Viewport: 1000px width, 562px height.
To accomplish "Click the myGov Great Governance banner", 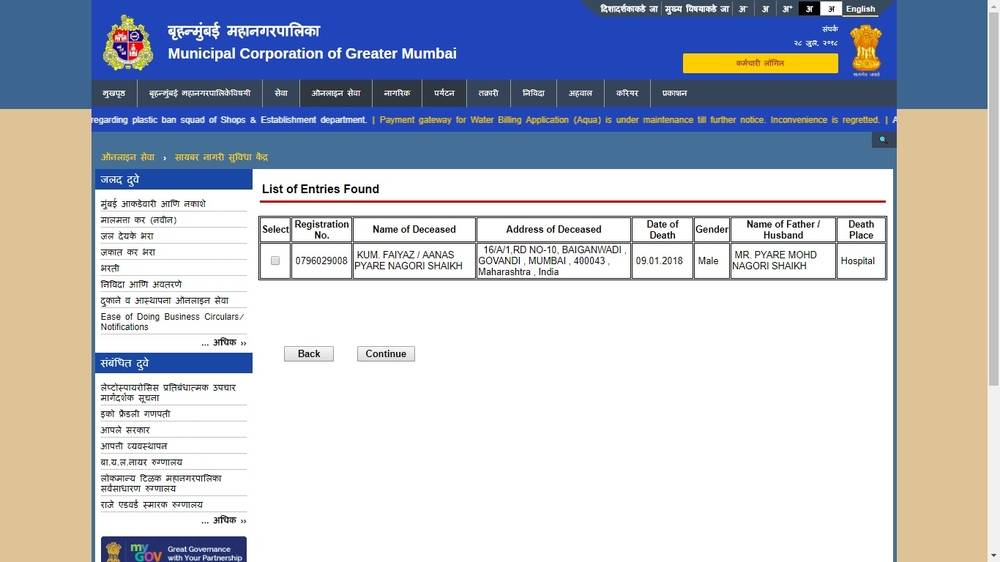I will coord(173,549).
